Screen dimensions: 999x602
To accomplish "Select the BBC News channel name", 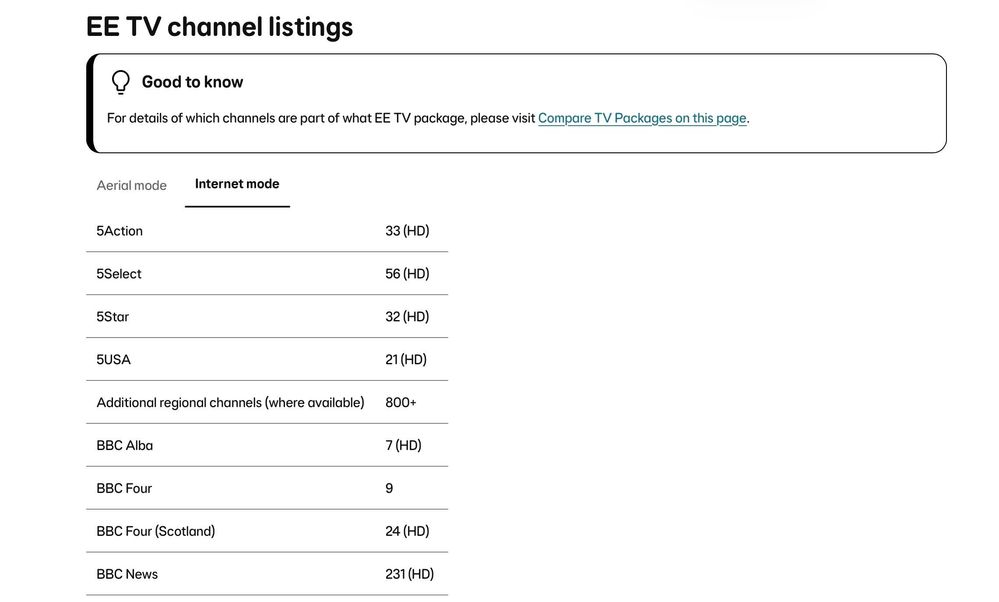I will [127, 575].
